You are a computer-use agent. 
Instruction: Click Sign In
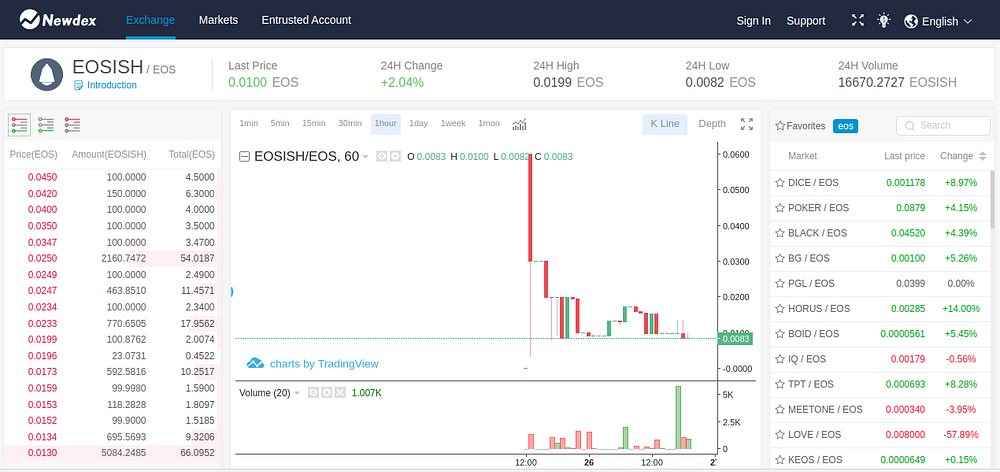point(754,20)
